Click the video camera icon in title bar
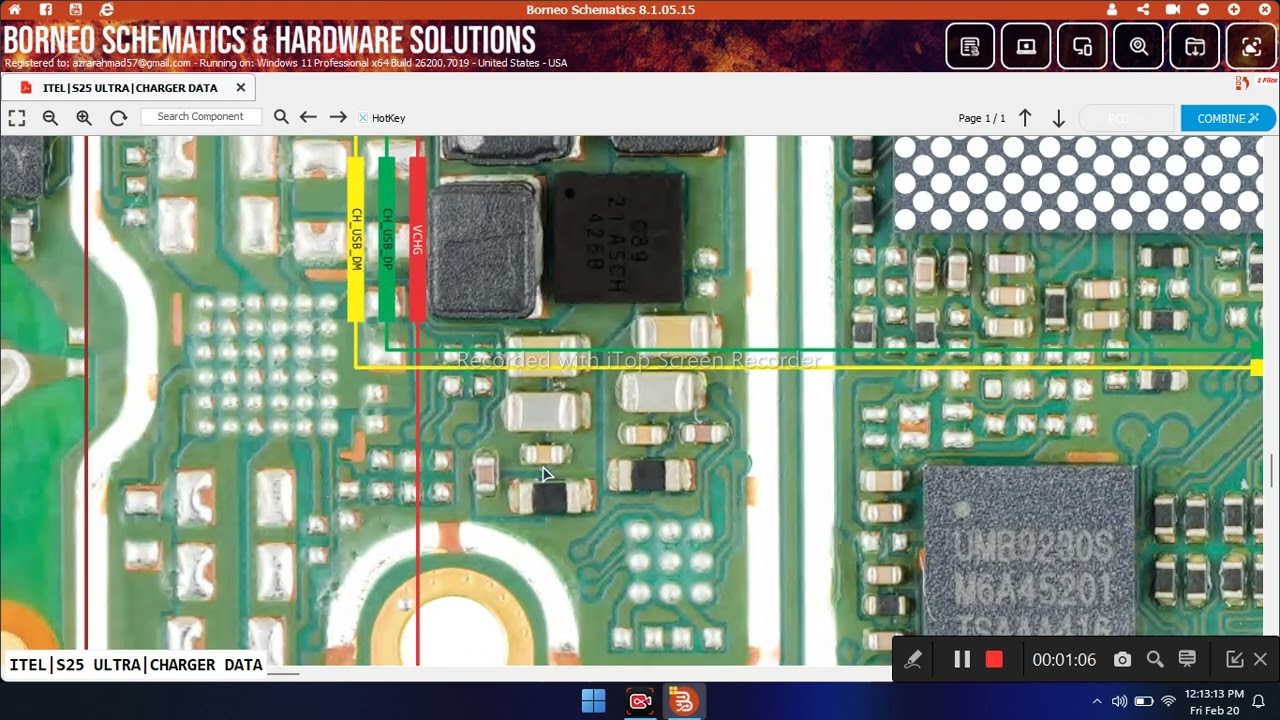This screenshot has height=720, width=1280. [1173, 9]
